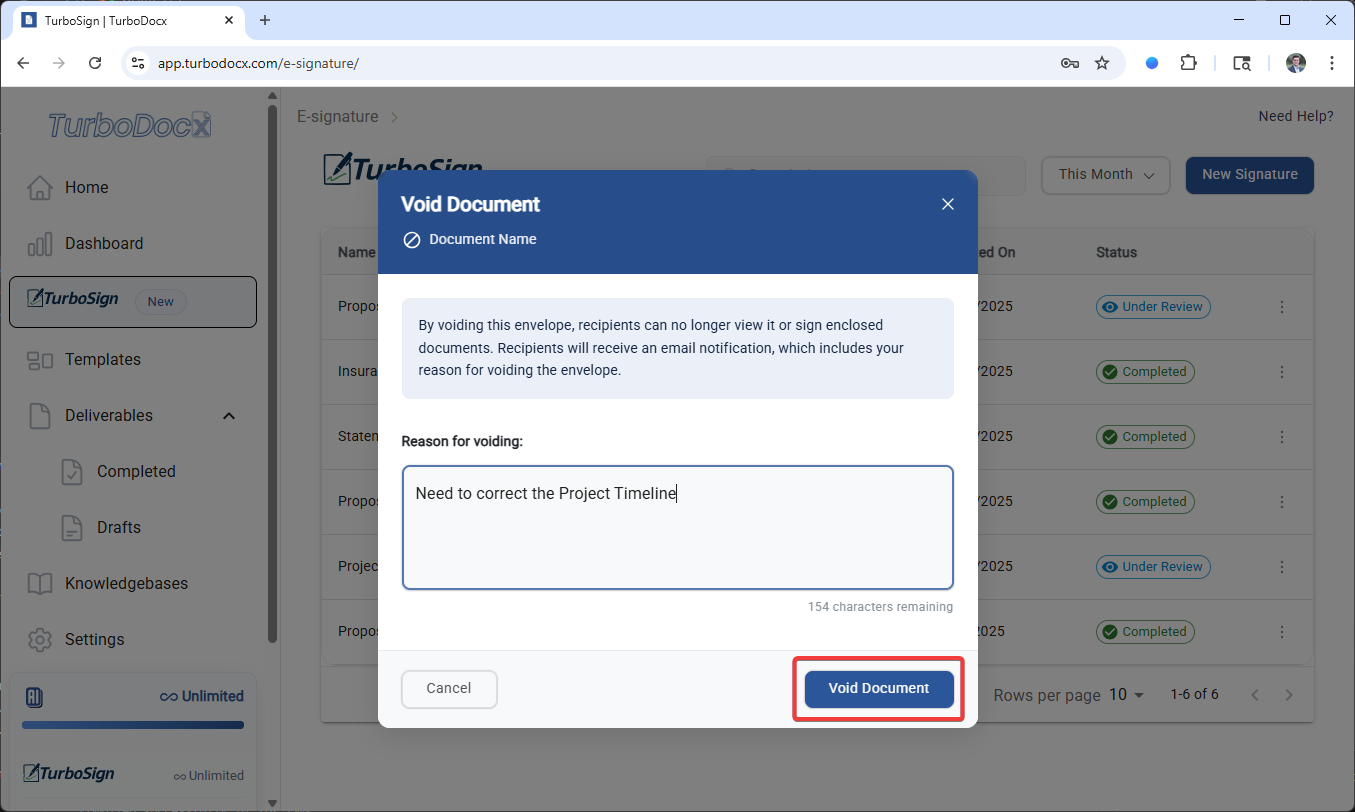This screenshot has height=812, width=1355.
Task: Click the sidebar scrollbar
Action: click(x=272, y=375)
